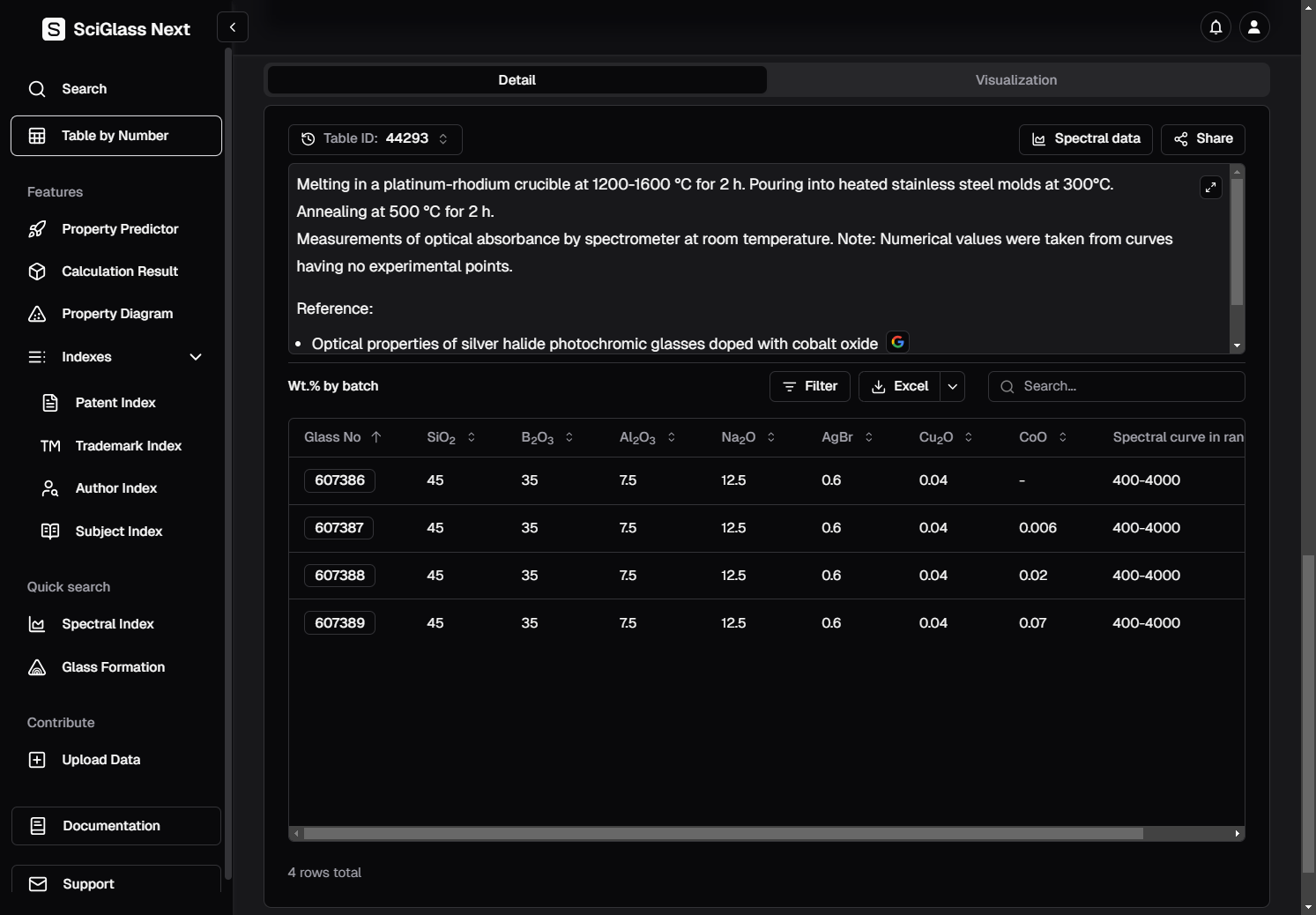Collapse the Indexes section in the sidebar

195,357
